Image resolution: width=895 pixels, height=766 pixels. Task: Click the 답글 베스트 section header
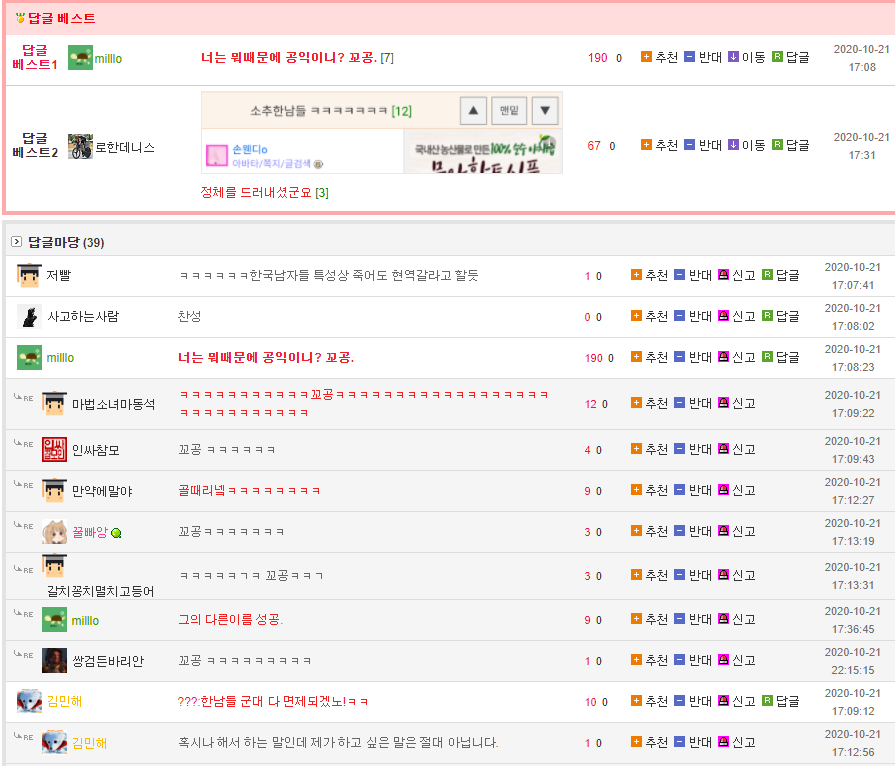(60, 19)
